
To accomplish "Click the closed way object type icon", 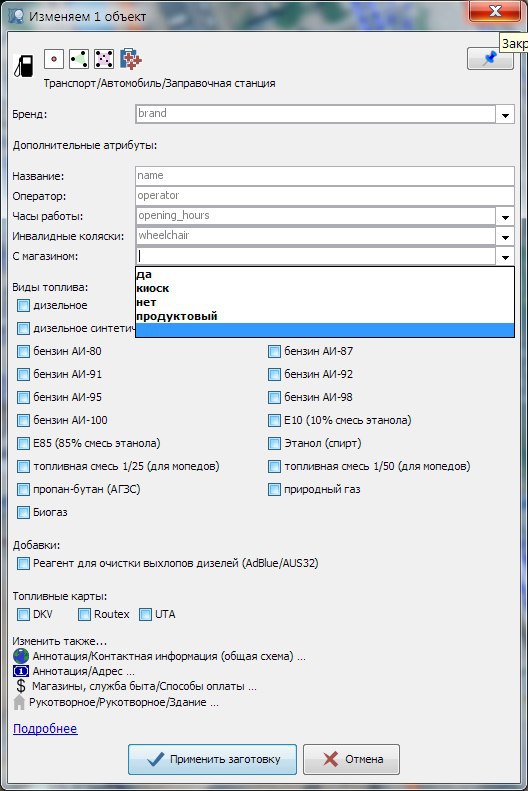I will tap(104, 59).
